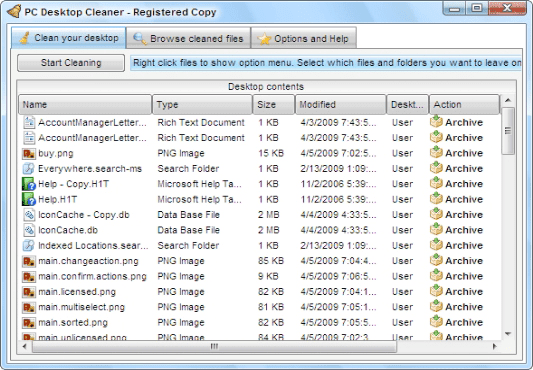The image size is (533, 370).
Task: Select the Everywhere.search-ms file name
Action: click(x=90, y=169)
